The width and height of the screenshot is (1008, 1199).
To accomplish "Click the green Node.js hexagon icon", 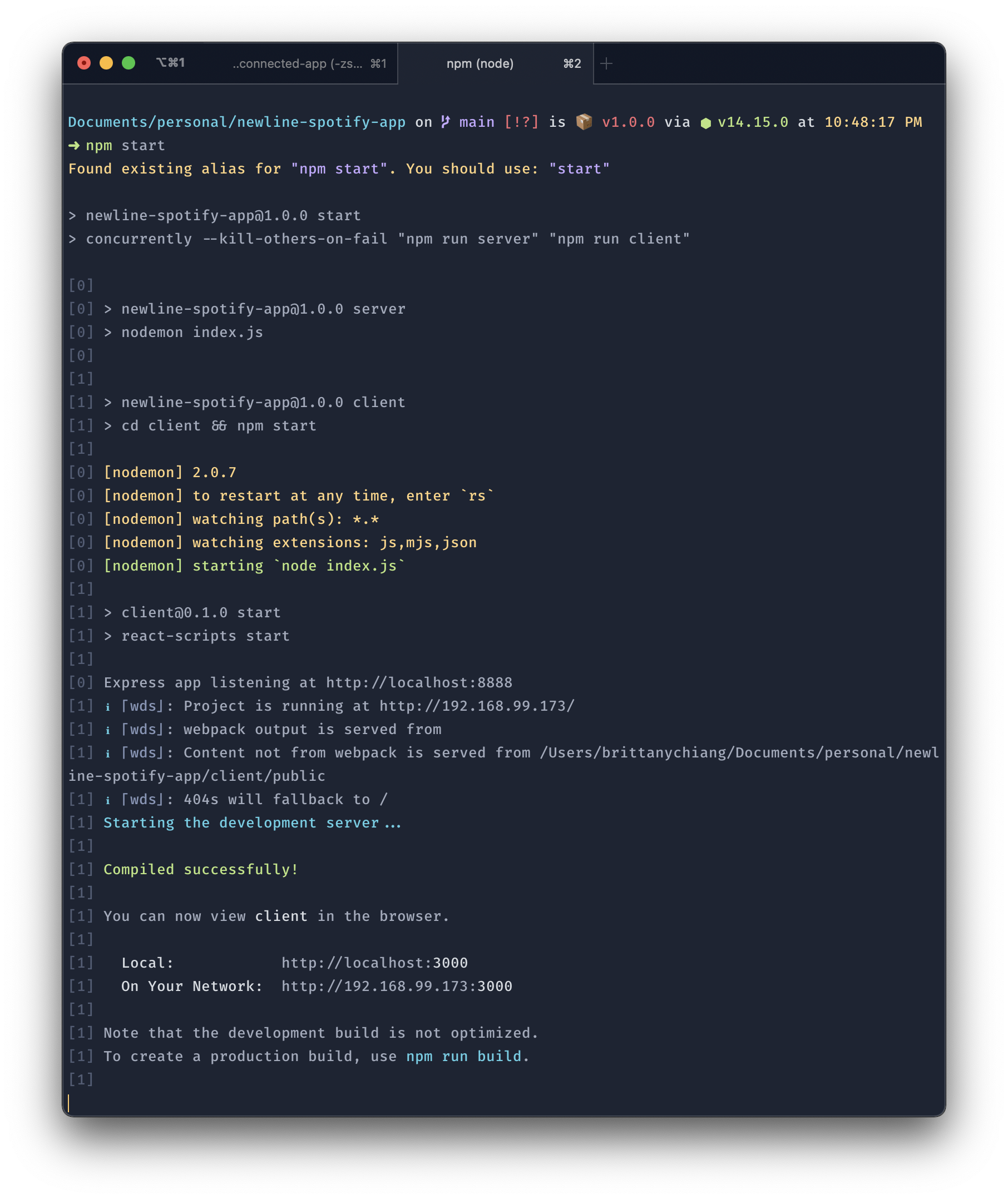I will pos(707,122).
